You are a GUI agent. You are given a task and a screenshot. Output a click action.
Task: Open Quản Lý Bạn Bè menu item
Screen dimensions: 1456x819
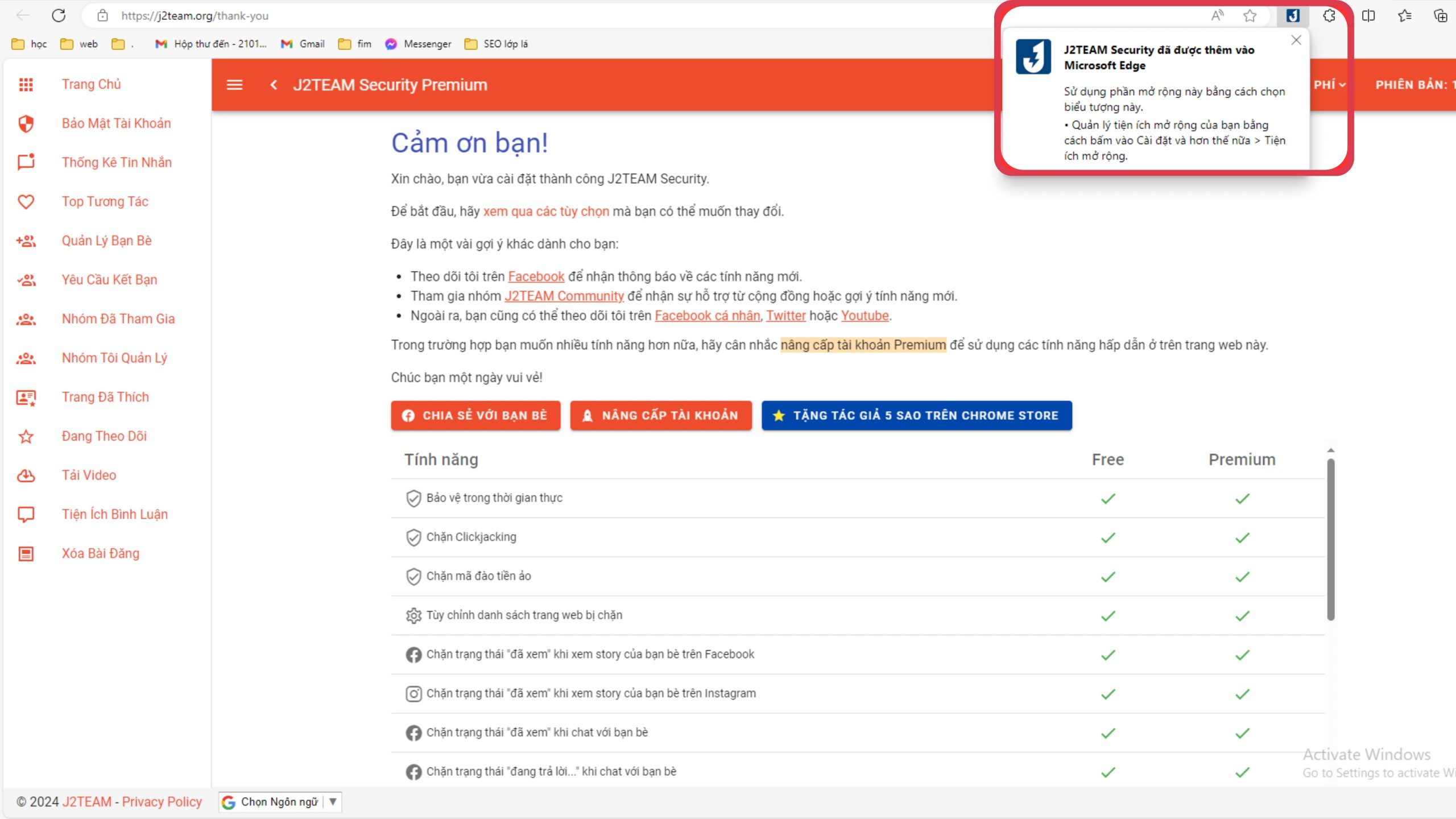(x=107, y=241)
